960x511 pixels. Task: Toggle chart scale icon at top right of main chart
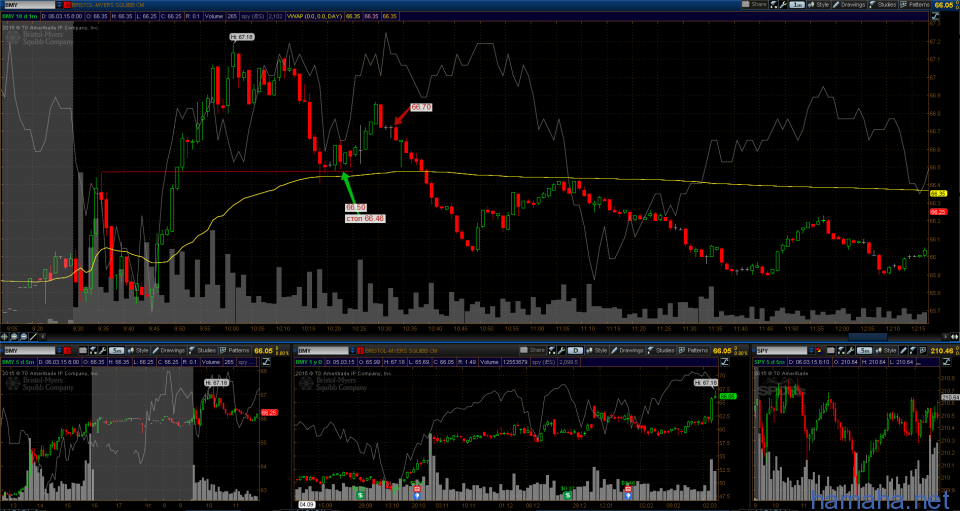pos(935,15)
